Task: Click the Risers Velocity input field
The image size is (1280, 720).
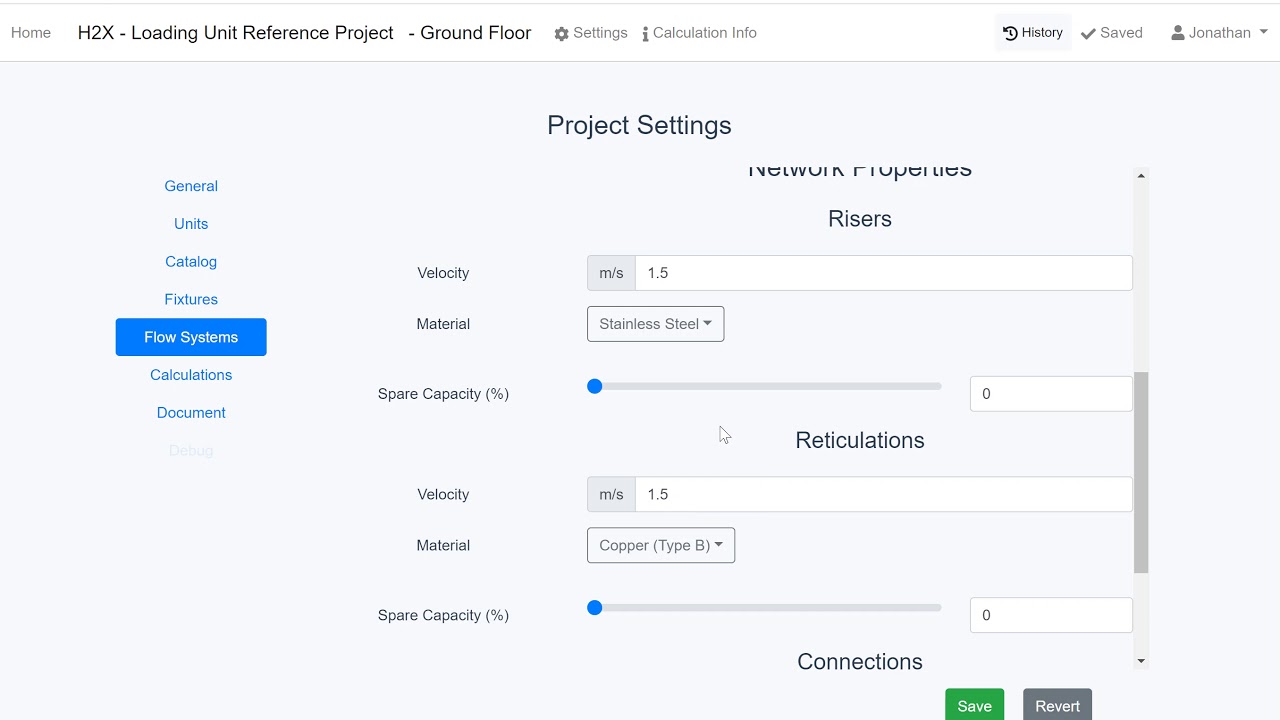Action: [x=883, y=273]
